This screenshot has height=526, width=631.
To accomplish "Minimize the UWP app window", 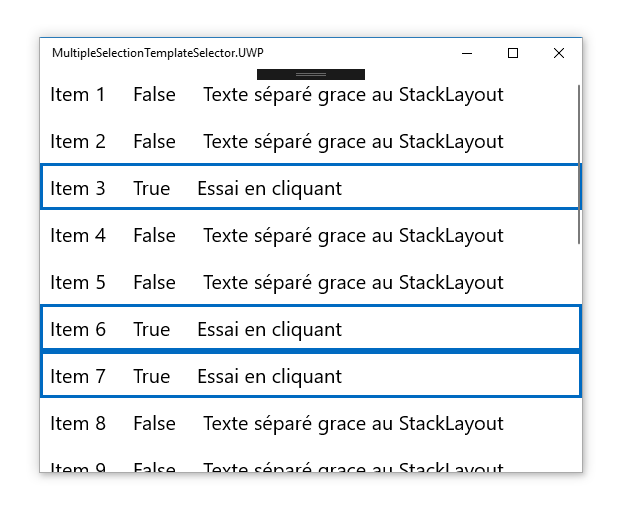I will click(x=467, y=53).
